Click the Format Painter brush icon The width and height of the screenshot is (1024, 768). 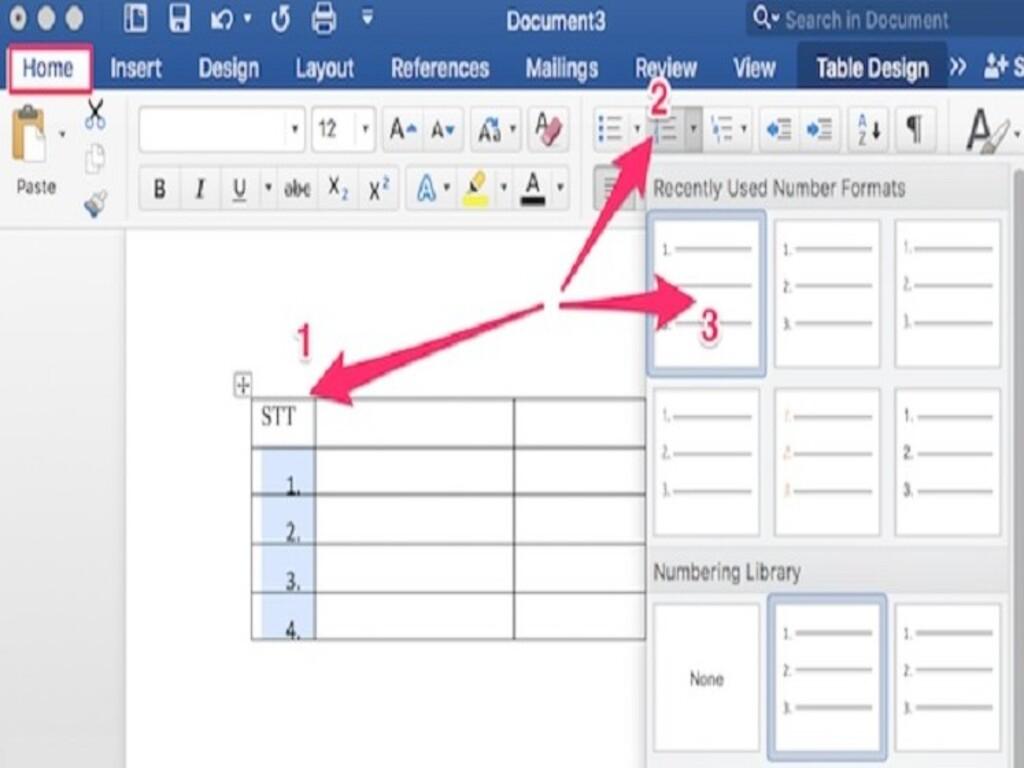[95, 204]
